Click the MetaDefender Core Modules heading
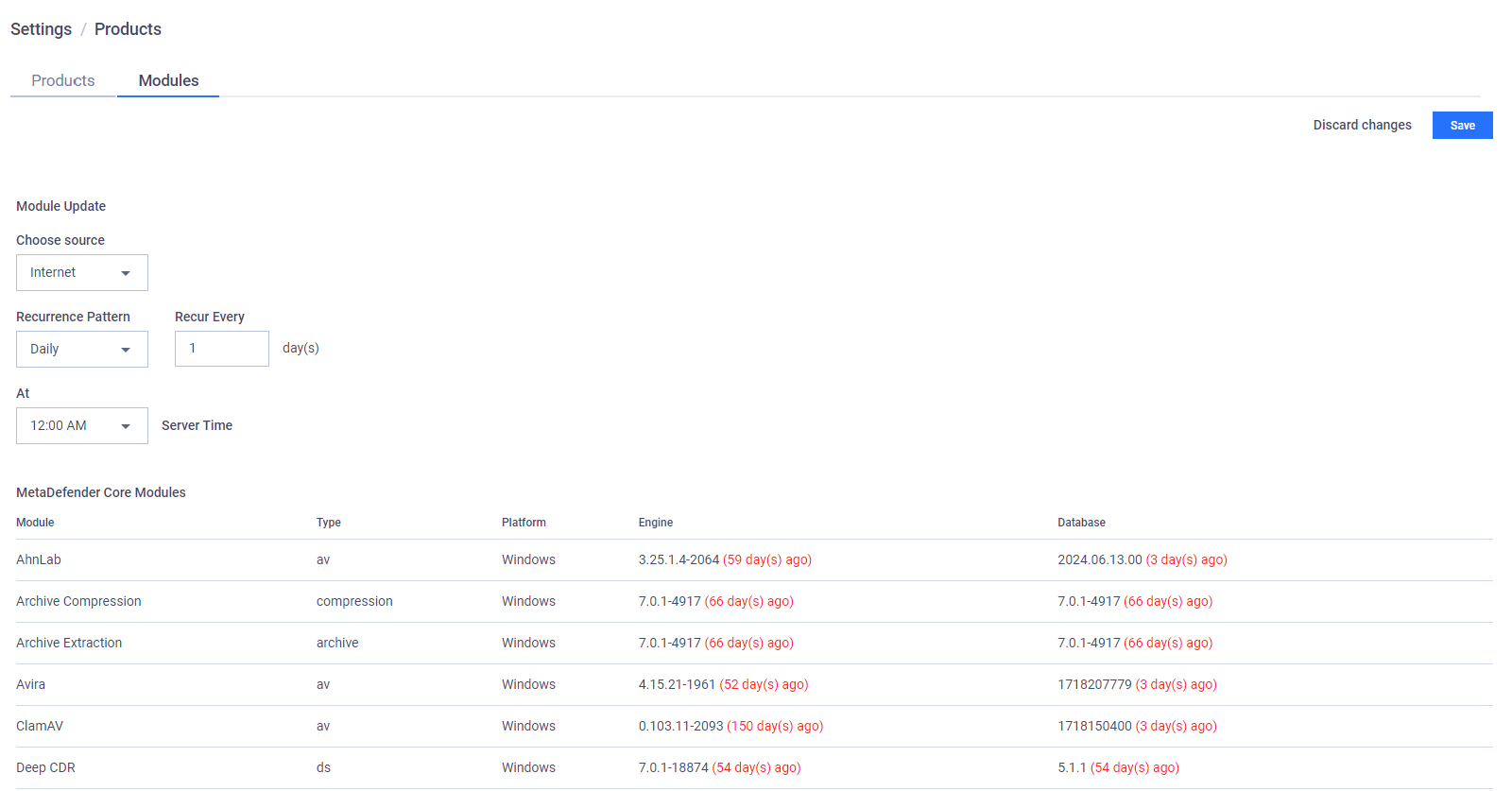The height and width of the screenshot is (791, 1512). click(101, 492)
